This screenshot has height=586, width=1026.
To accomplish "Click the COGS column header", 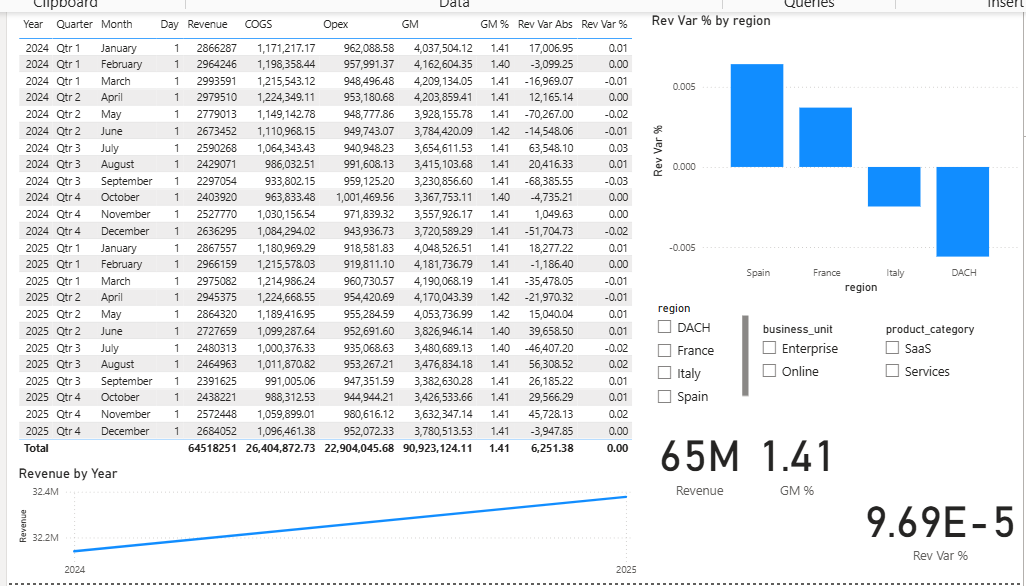I will point(258,24).
